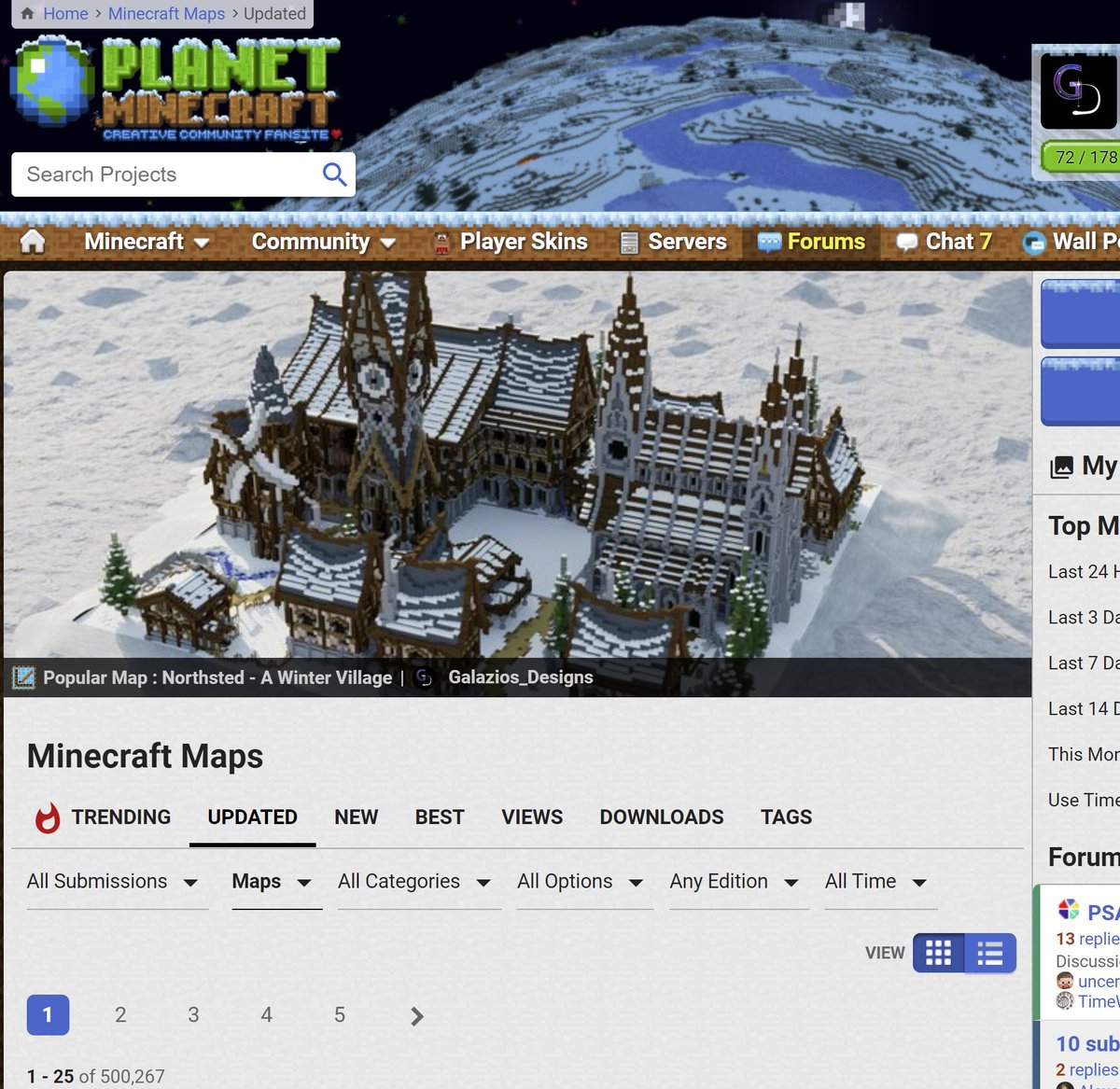Click the GD user avatar

point(1079,91)
